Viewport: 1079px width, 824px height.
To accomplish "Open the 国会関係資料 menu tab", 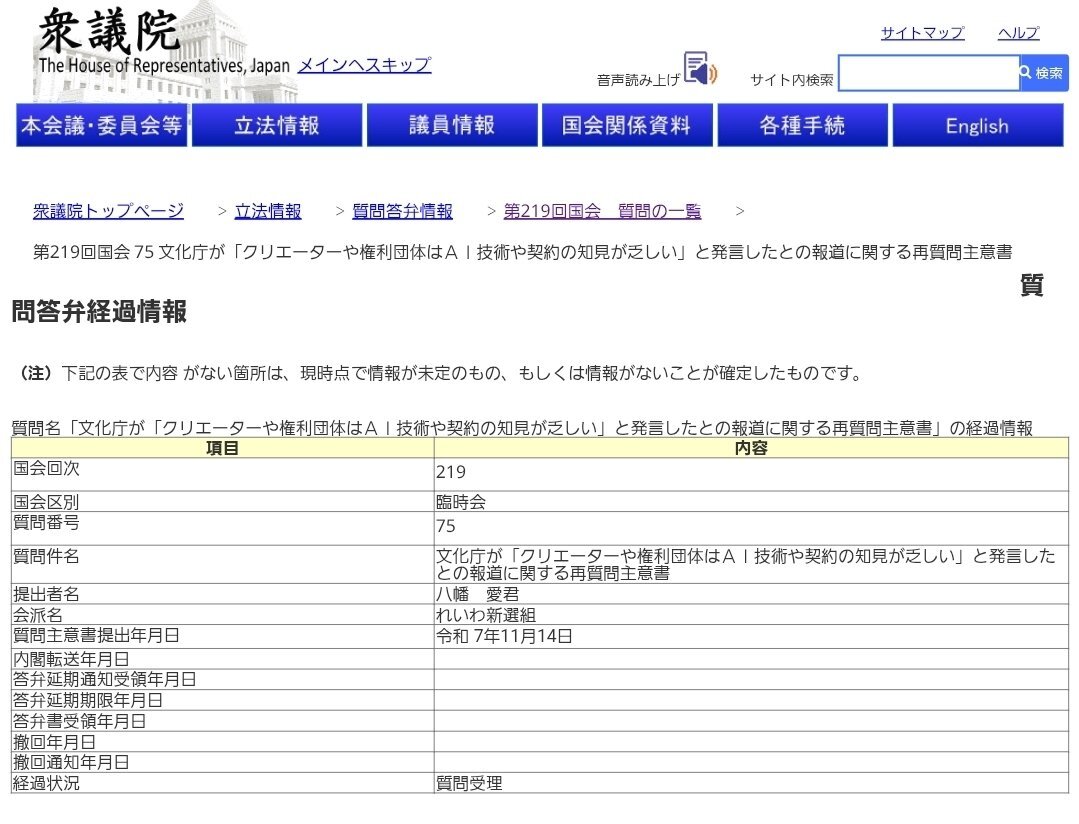I will (x=627, y=125).
